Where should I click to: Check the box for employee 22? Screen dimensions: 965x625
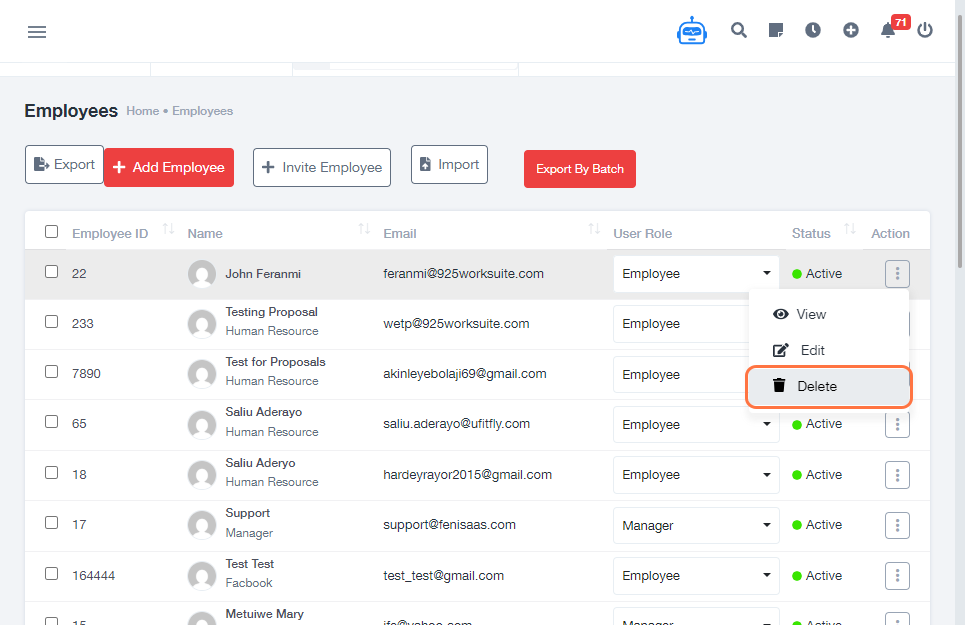click(52, 272)
